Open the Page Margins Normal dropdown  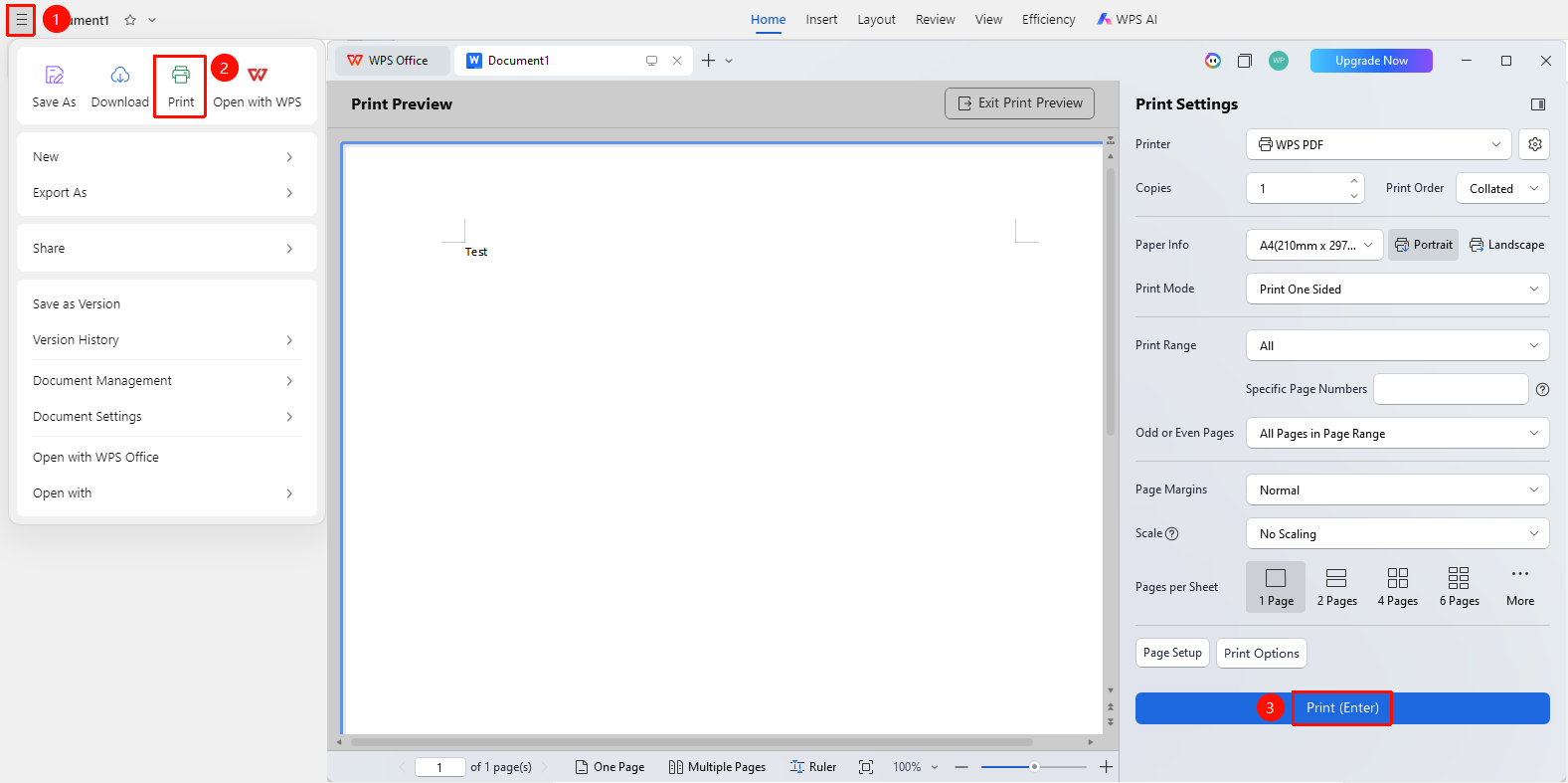pyautogui.click(x=1398, y=489)
